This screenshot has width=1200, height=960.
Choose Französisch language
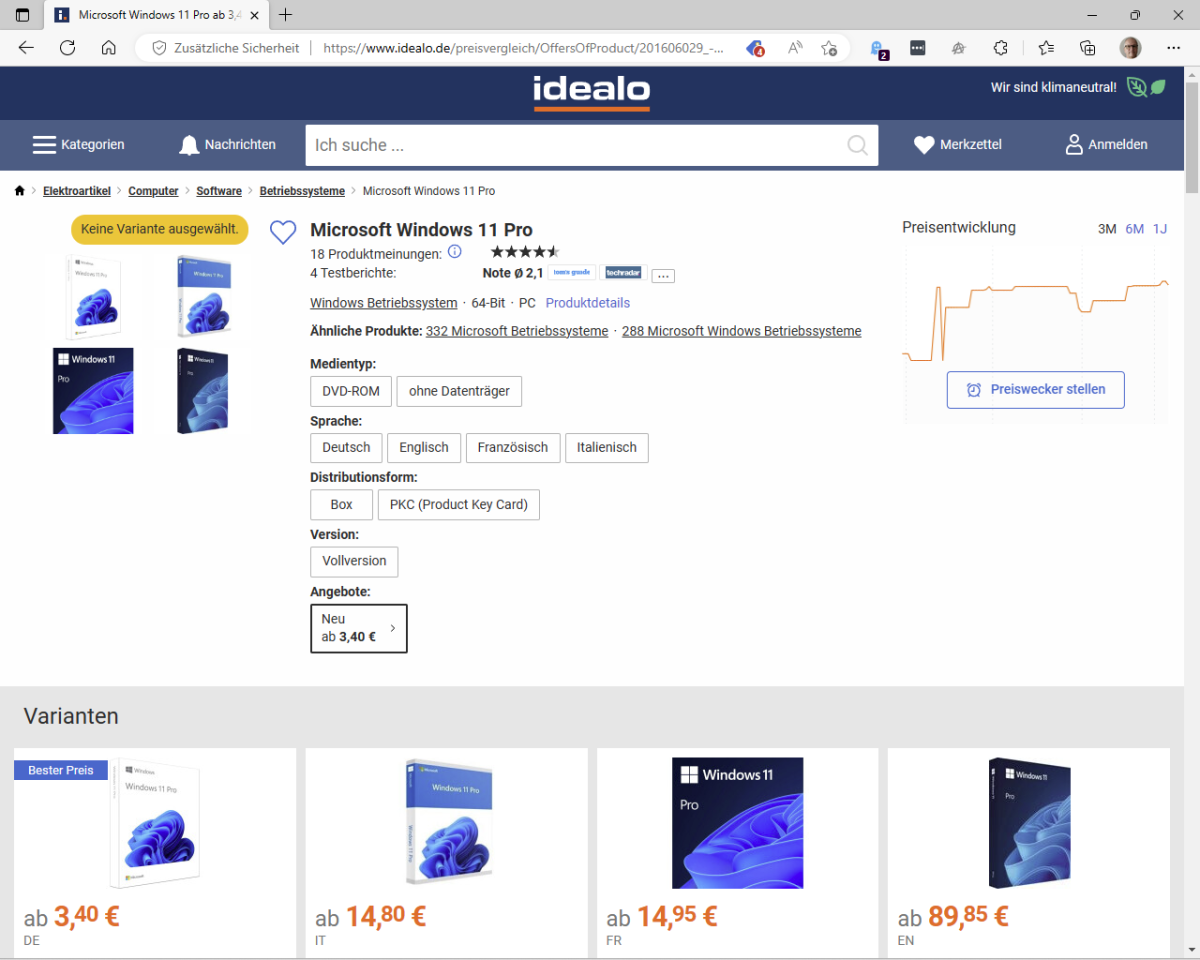pos(513,448)
